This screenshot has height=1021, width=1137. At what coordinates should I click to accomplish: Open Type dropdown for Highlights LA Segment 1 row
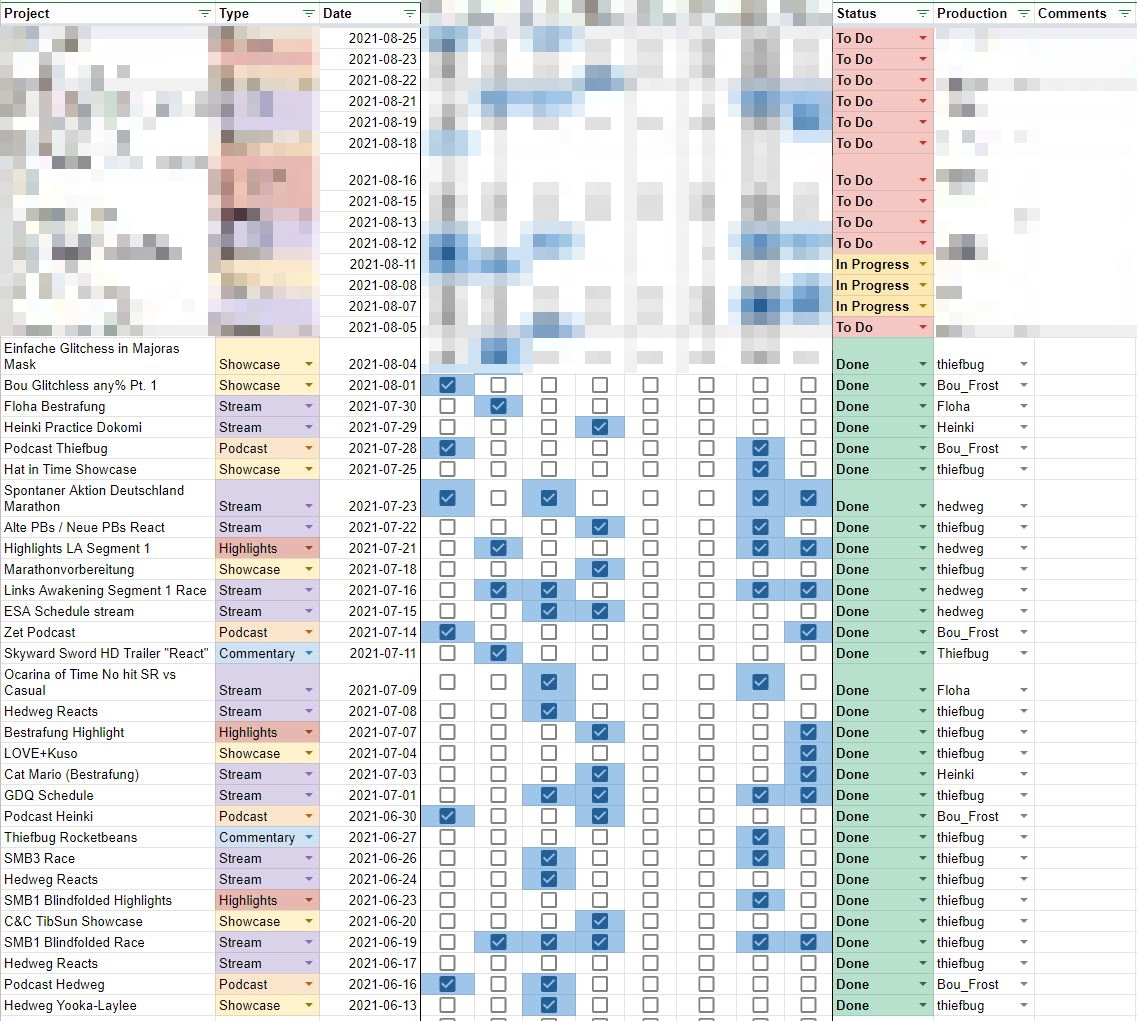click(309, 549)
